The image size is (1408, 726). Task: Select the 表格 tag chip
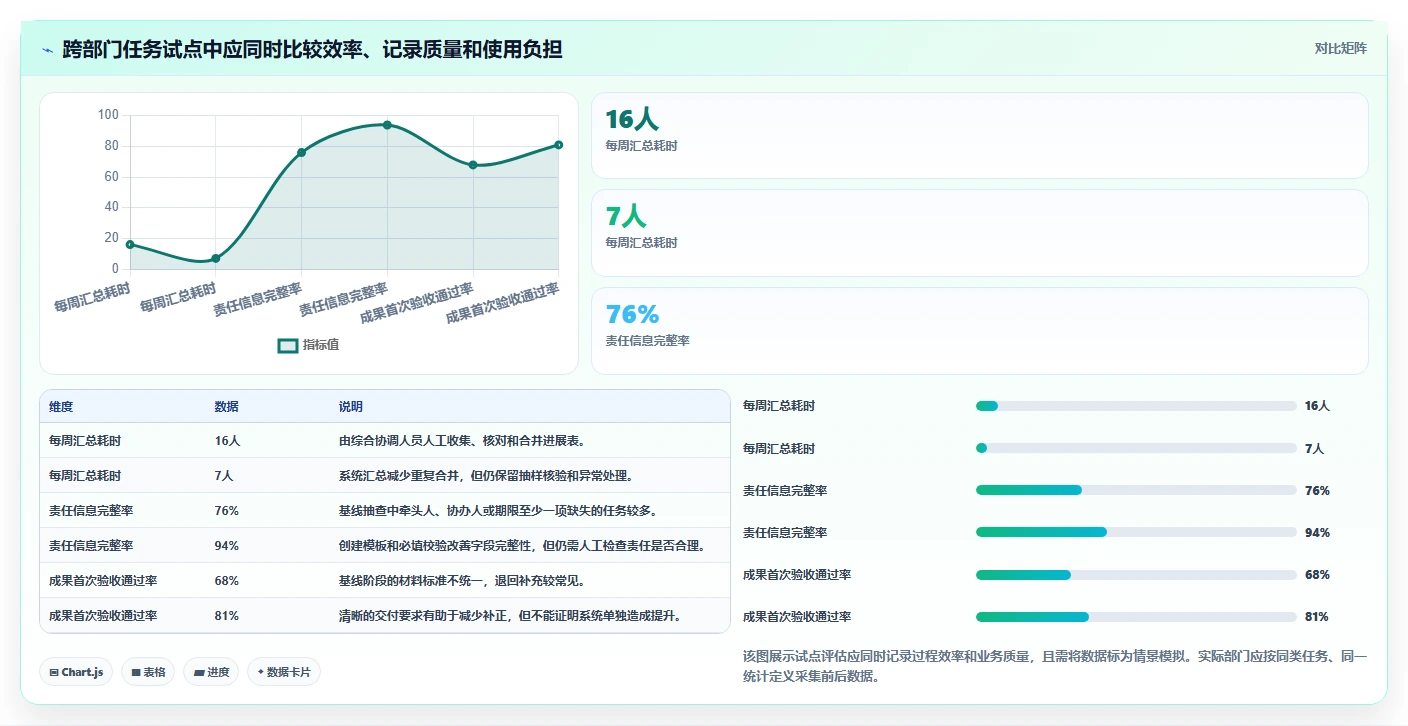point(148,672)
